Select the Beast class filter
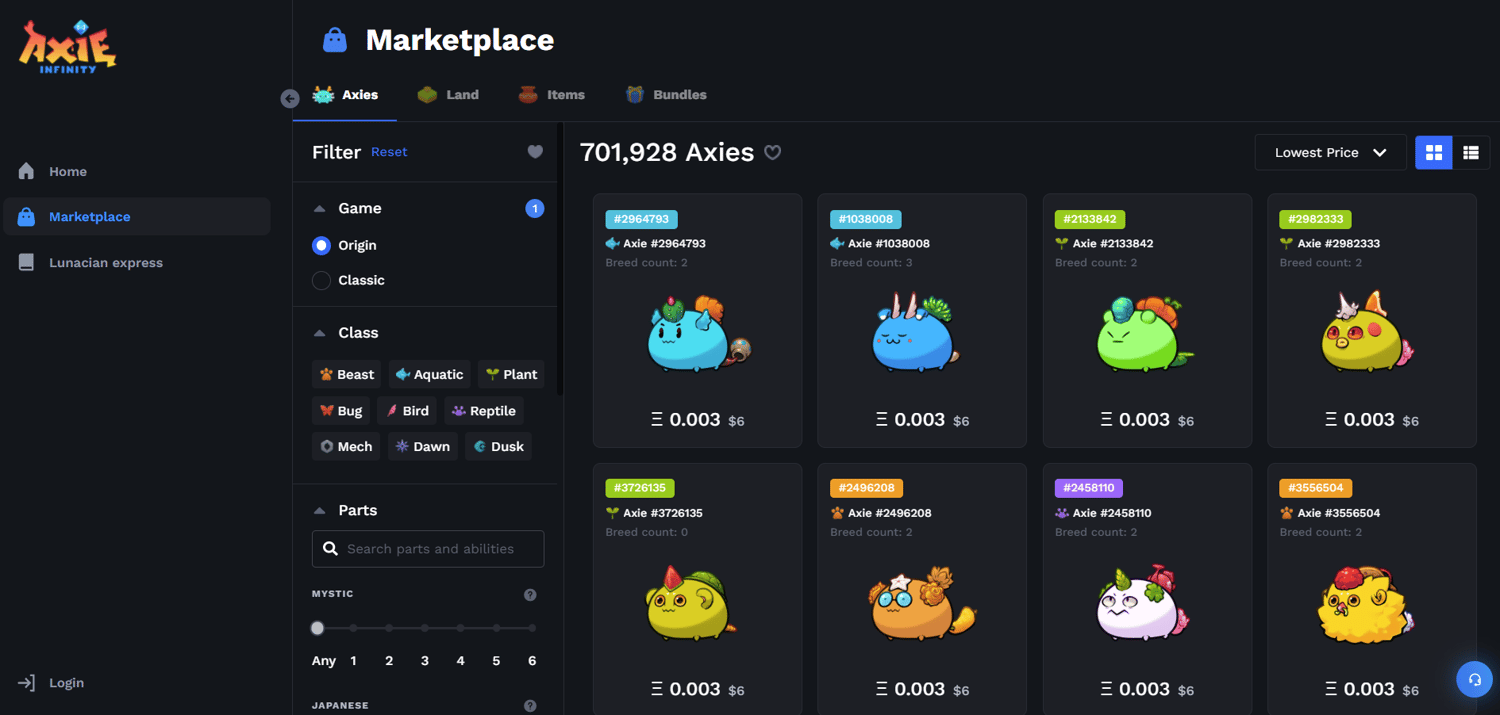Image resolution: width=1500 pixels, height=715 pixels. pyautogui.click(x=346, y=374)
